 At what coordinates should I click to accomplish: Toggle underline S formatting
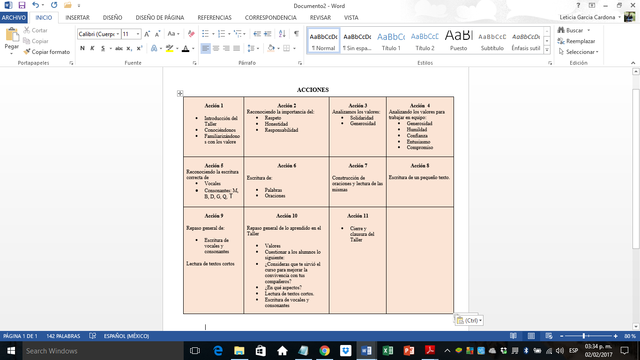103,48
